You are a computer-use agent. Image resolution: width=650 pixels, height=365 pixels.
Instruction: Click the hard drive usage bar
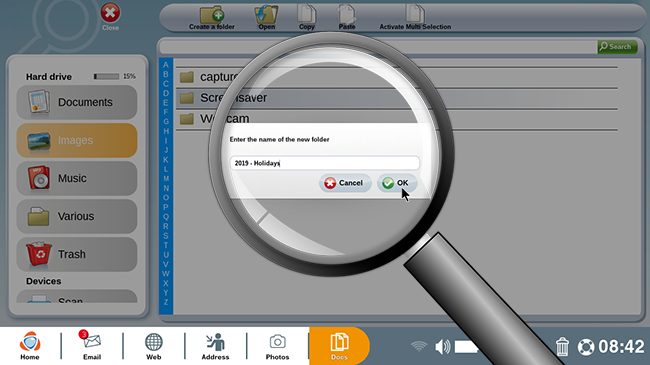point(106,76)
